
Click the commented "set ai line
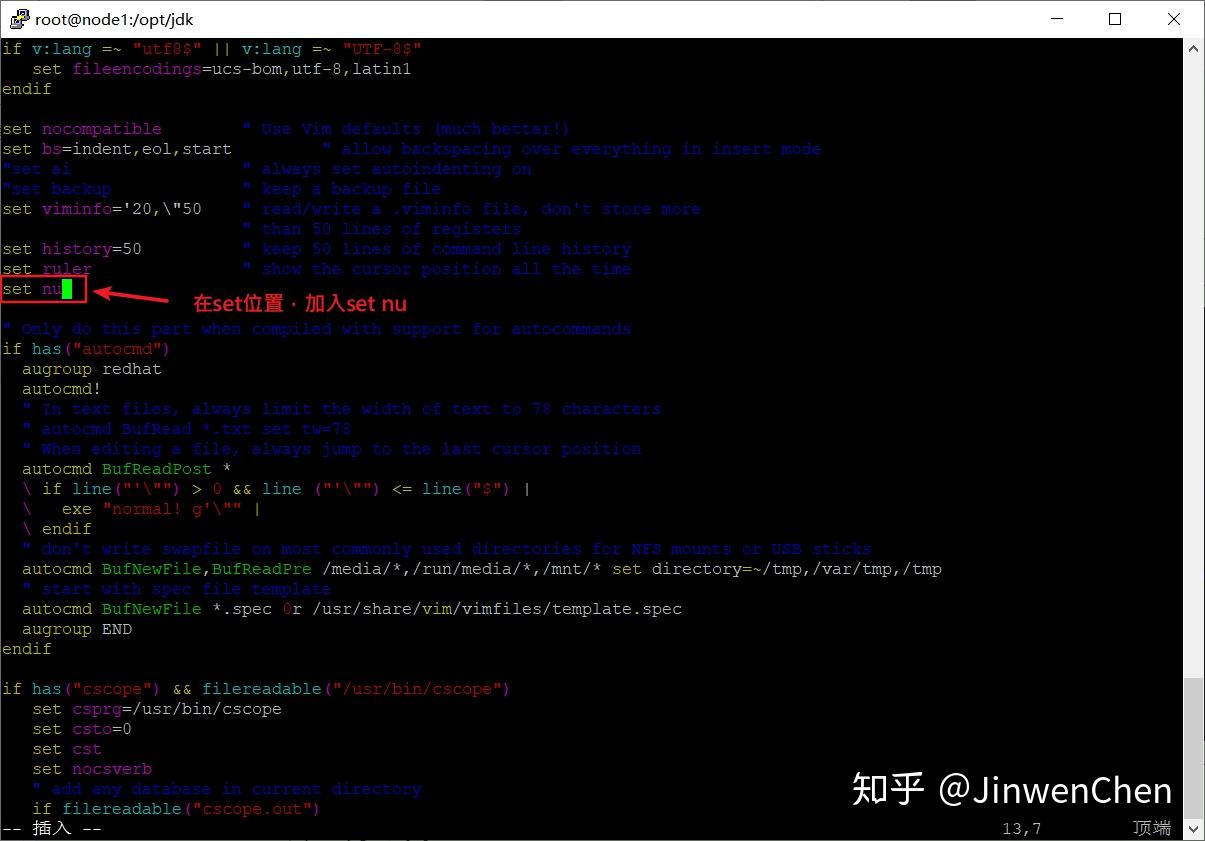coord(37,168)
